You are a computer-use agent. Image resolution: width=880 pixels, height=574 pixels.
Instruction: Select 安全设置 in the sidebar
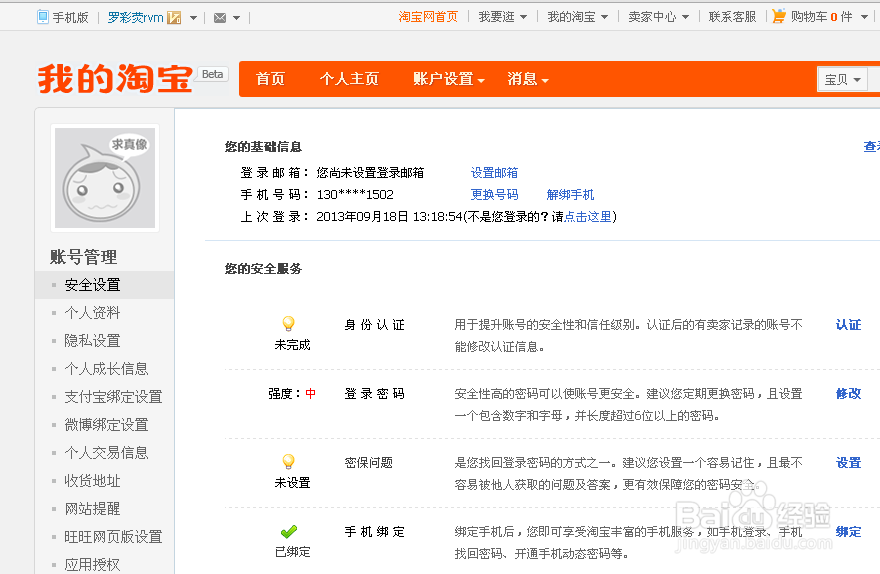click(x=93, y=285)
